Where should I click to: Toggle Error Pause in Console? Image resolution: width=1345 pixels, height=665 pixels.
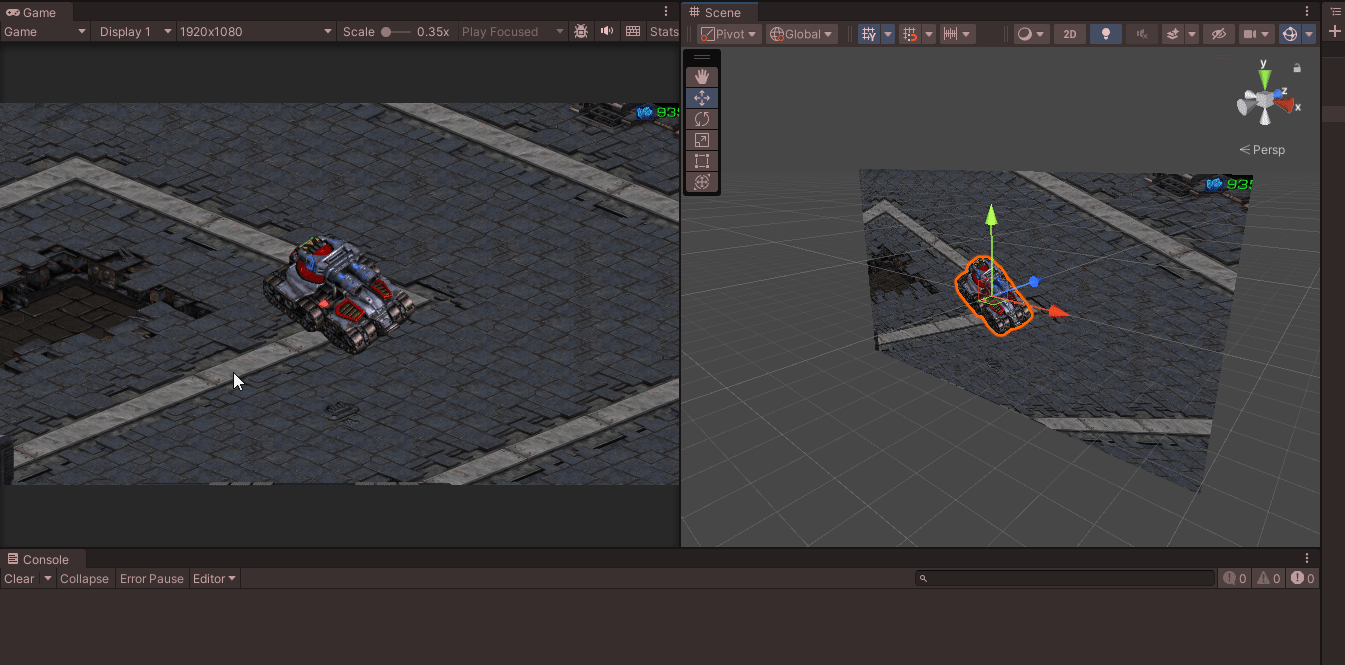pyautogui.click(x=152, y=579)
